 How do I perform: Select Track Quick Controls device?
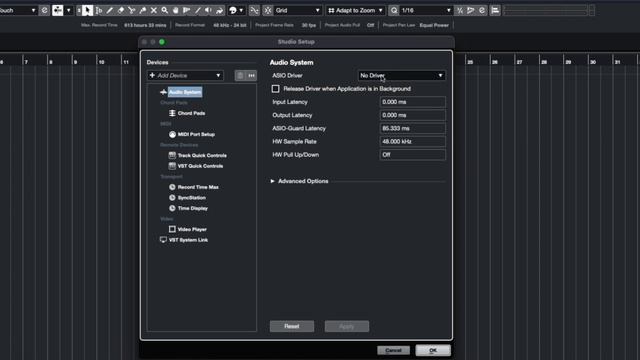tap(202, 156)
